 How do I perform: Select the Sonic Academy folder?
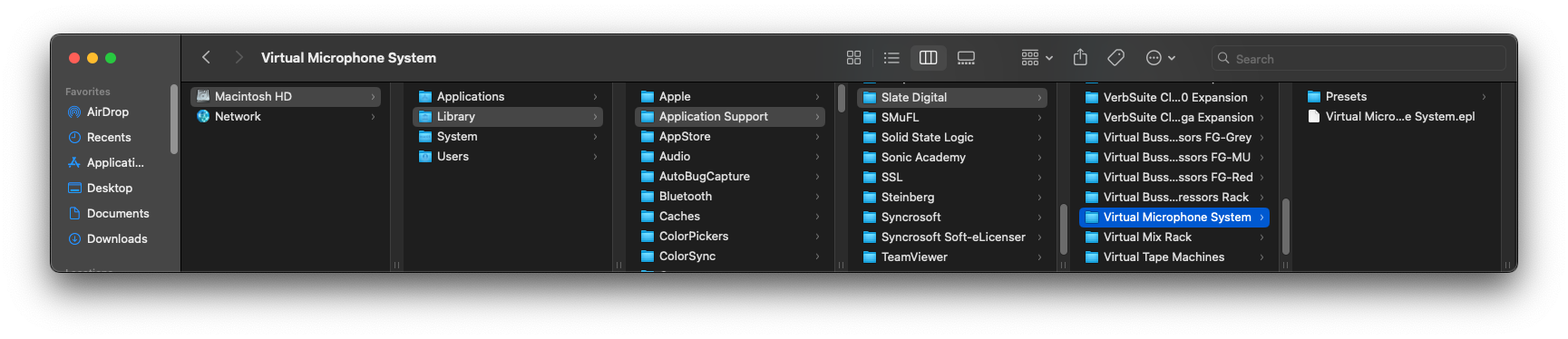click(x=952, y=157)
